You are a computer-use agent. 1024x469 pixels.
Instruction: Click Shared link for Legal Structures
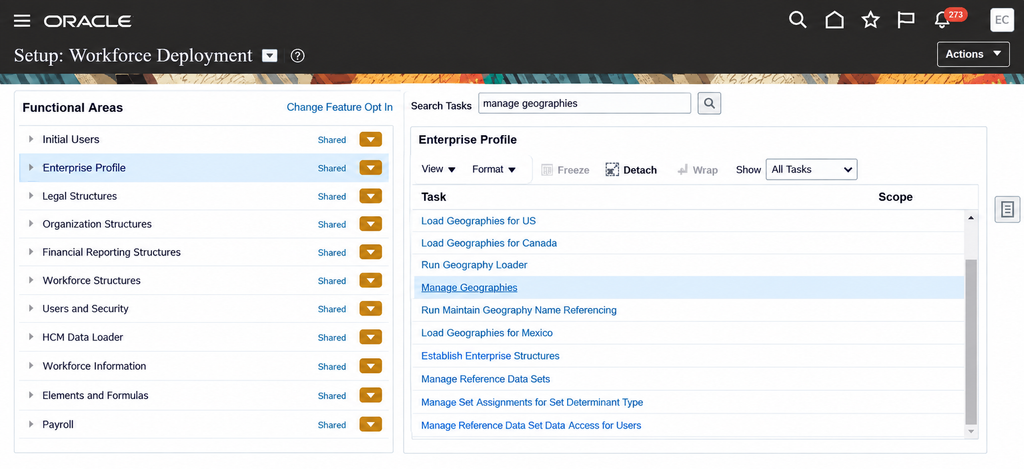click(332, 196)
